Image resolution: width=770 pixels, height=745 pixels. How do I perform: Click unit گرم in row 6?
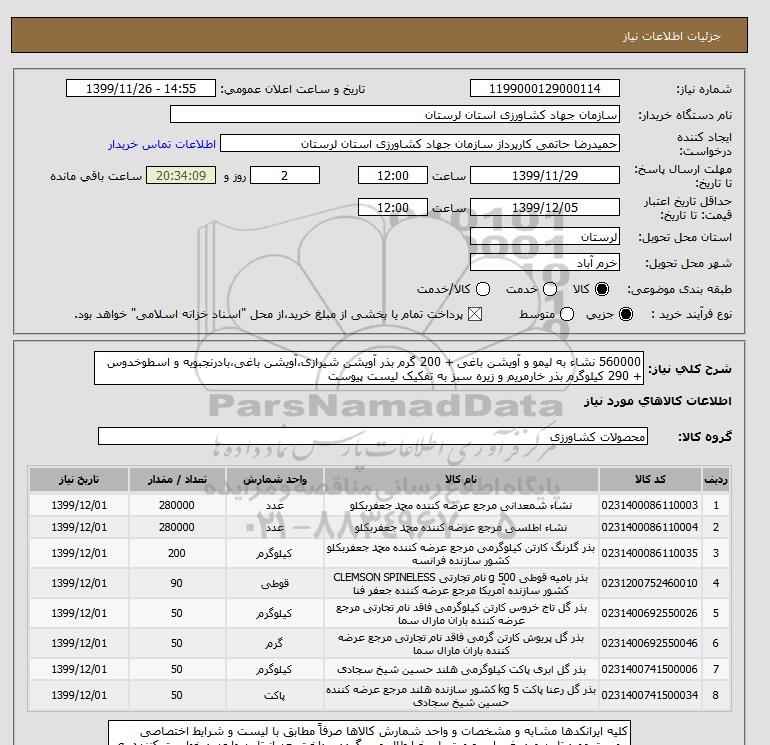[x=275, y=643]
